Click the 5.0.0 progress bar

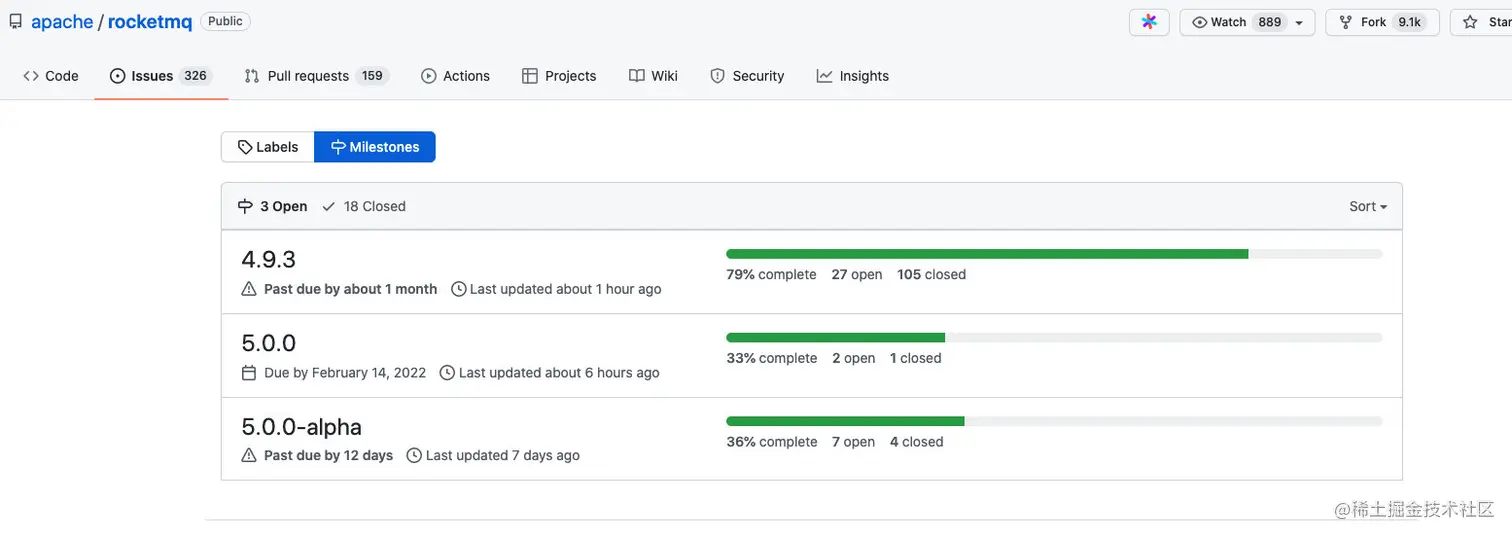[x=1054, y=338]
